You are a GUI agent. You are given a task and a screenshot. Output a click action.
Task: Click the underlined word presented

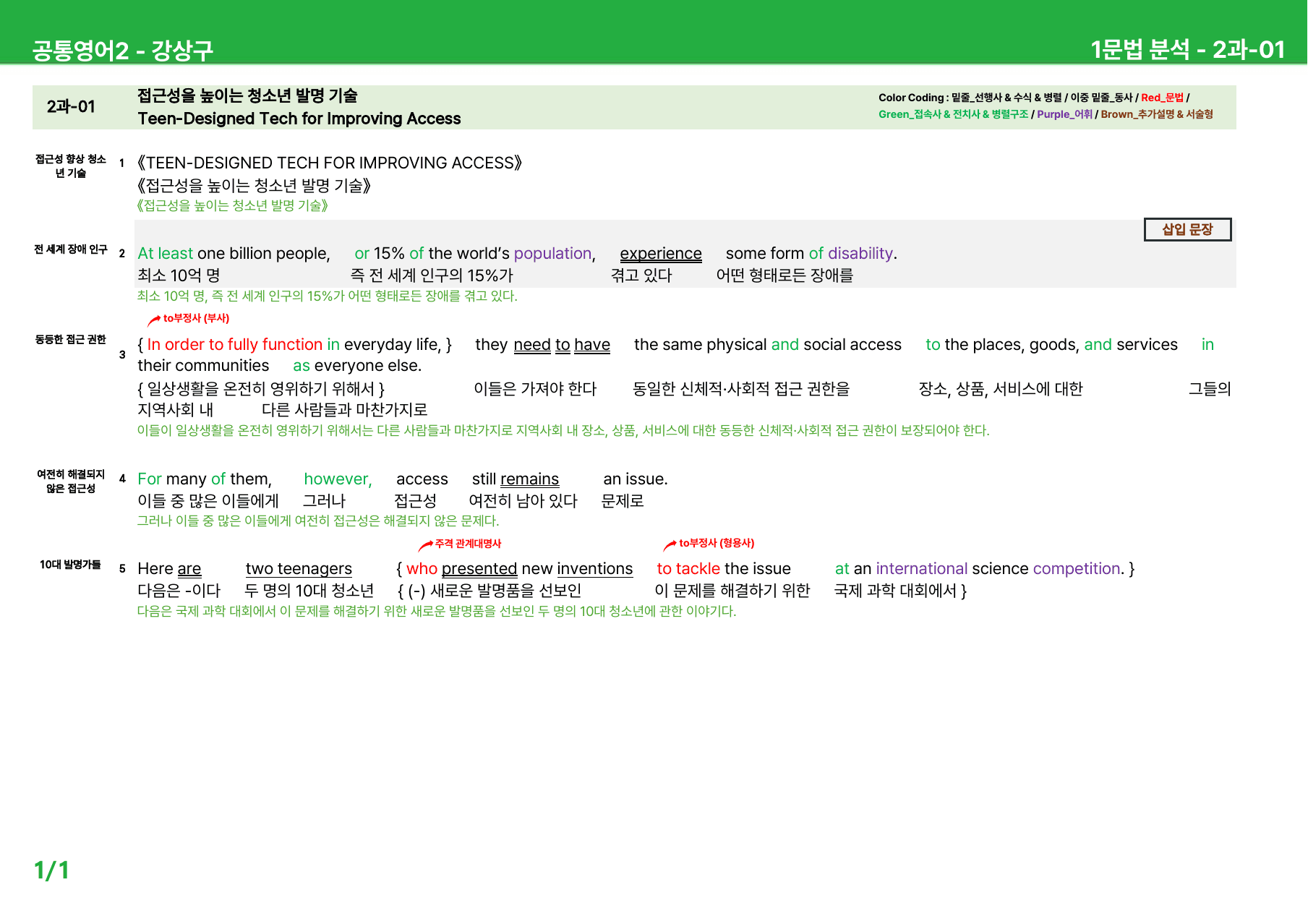click(479, 569)
